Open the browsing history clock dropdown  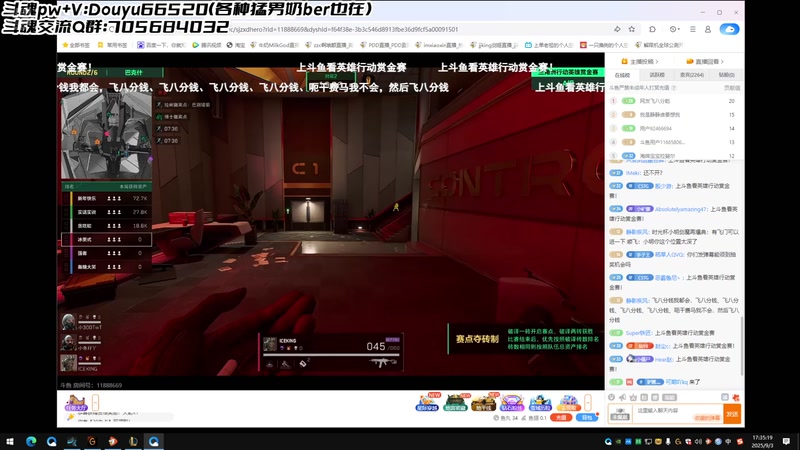click(x=674, y=29)
